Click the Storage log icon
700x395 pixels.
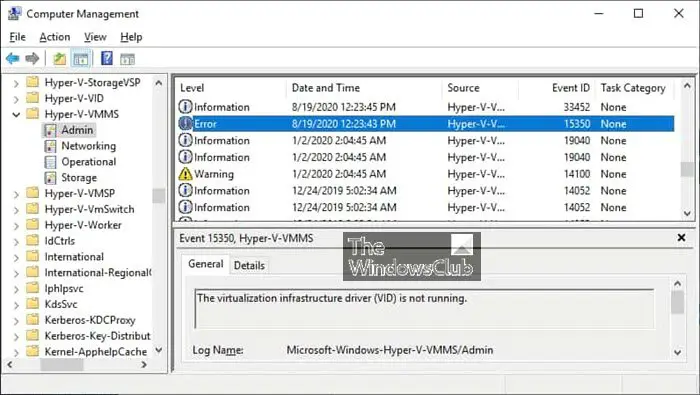point(50,178)
